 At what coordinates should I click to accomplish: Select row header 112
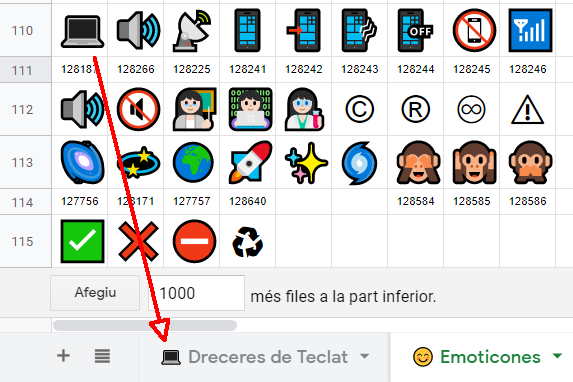point(26,109)
